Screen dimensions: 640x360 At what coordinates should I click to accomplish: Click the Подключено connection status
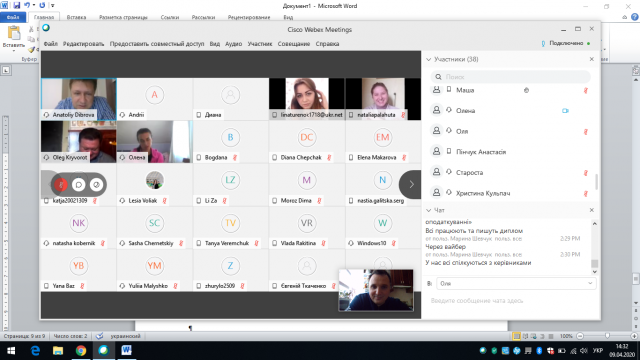click(566, 43)
